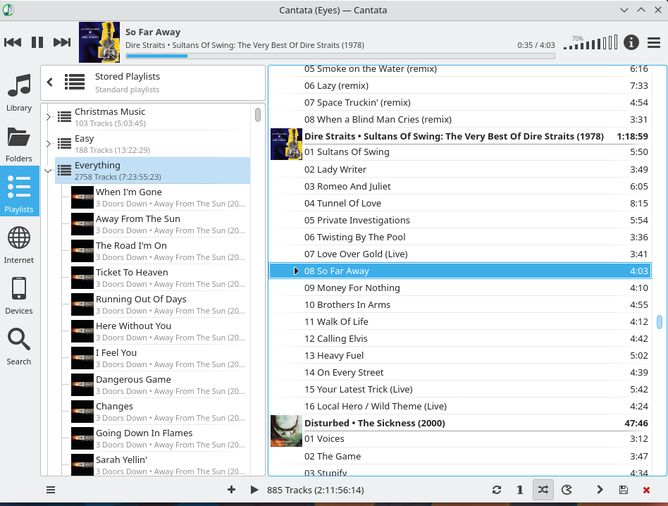Adjust the volume level bars

(590, 42)
